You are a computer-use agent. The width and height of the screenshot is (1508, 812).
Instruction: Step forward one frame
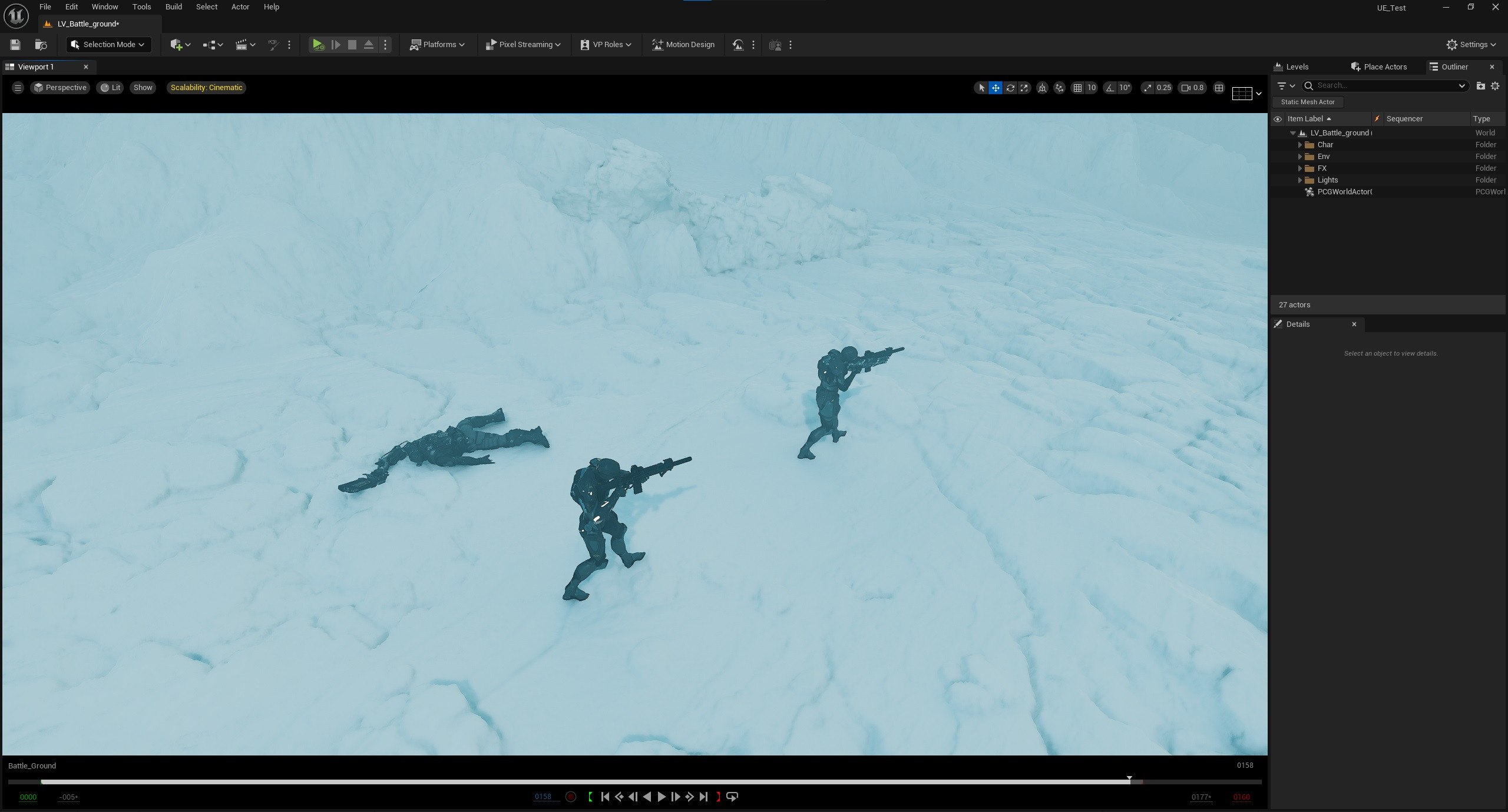tap(676, 797)
